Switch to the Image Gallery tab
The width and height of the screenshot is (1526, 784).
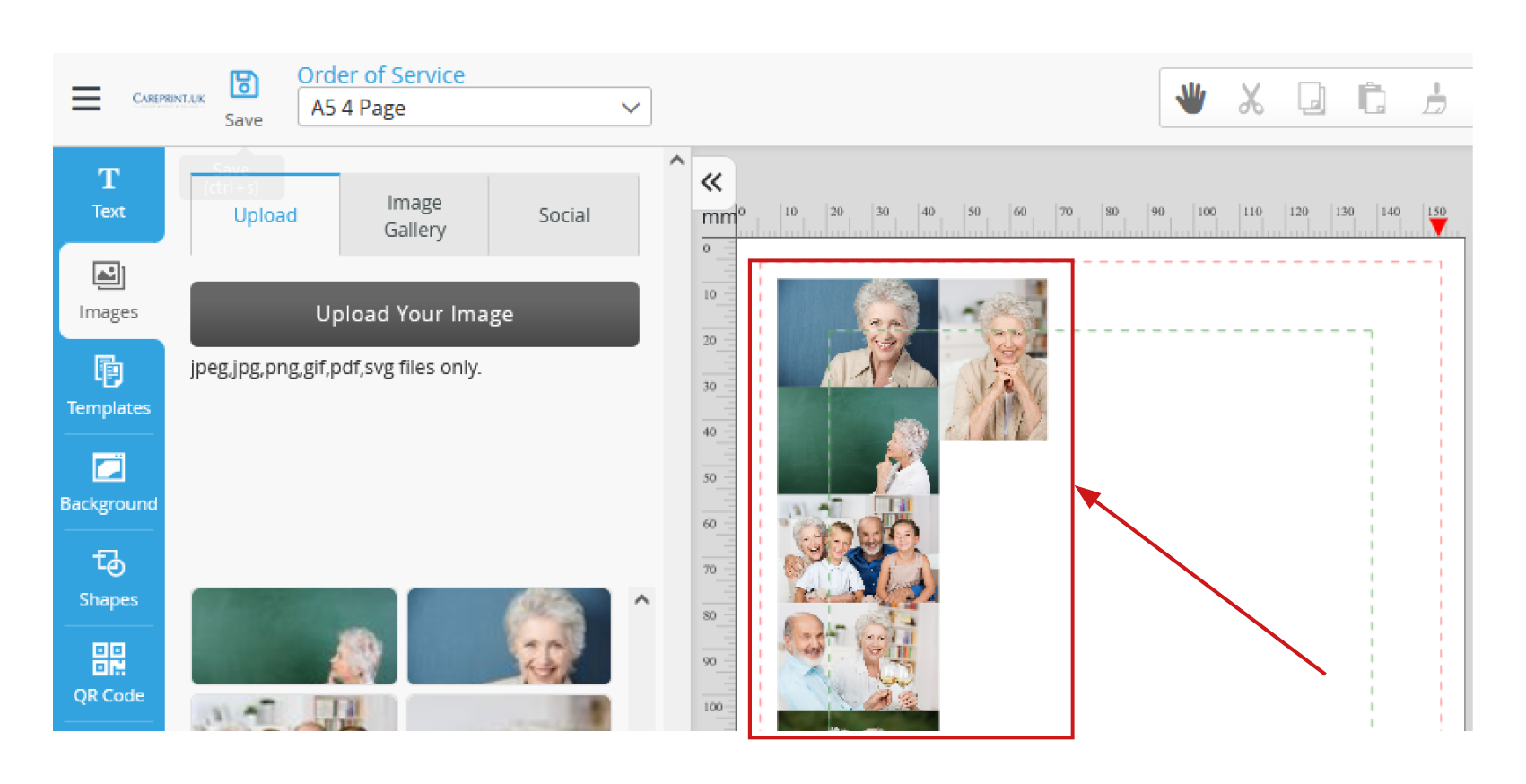pos(414,215)
